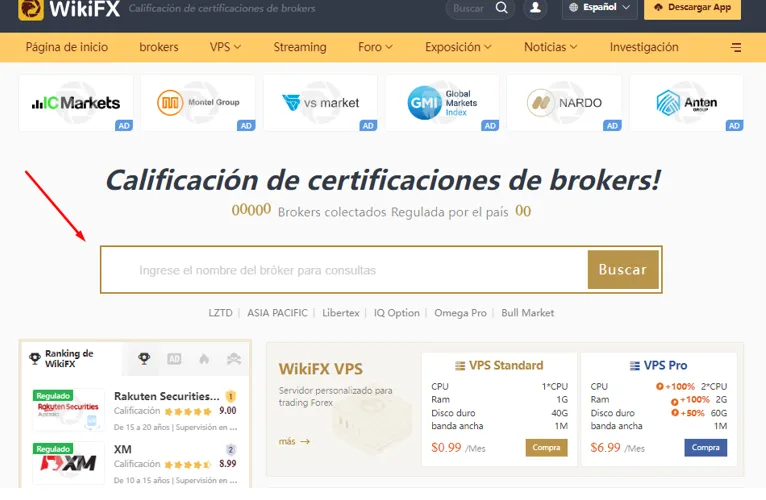Click the $6.99 /Mes price
The height and width of the screenshot is (500, 766).
[617, 447]
